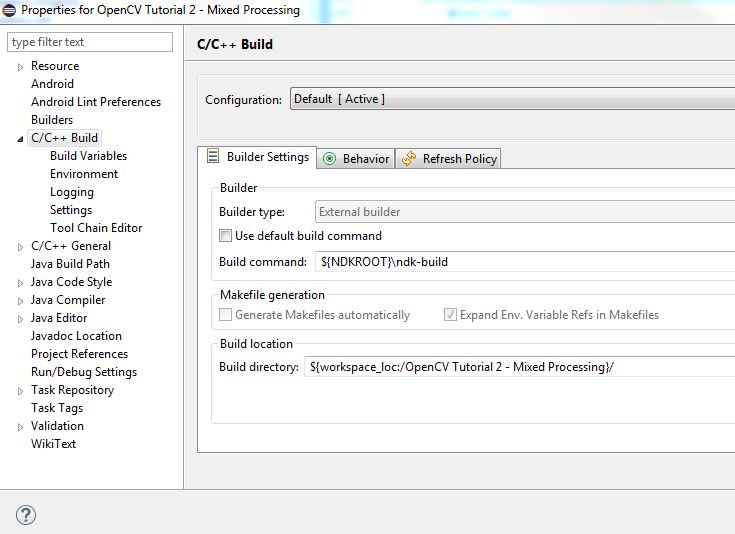
Task: Select Builders in the tree
Action: pyautogui.click(x=52, y=120)
